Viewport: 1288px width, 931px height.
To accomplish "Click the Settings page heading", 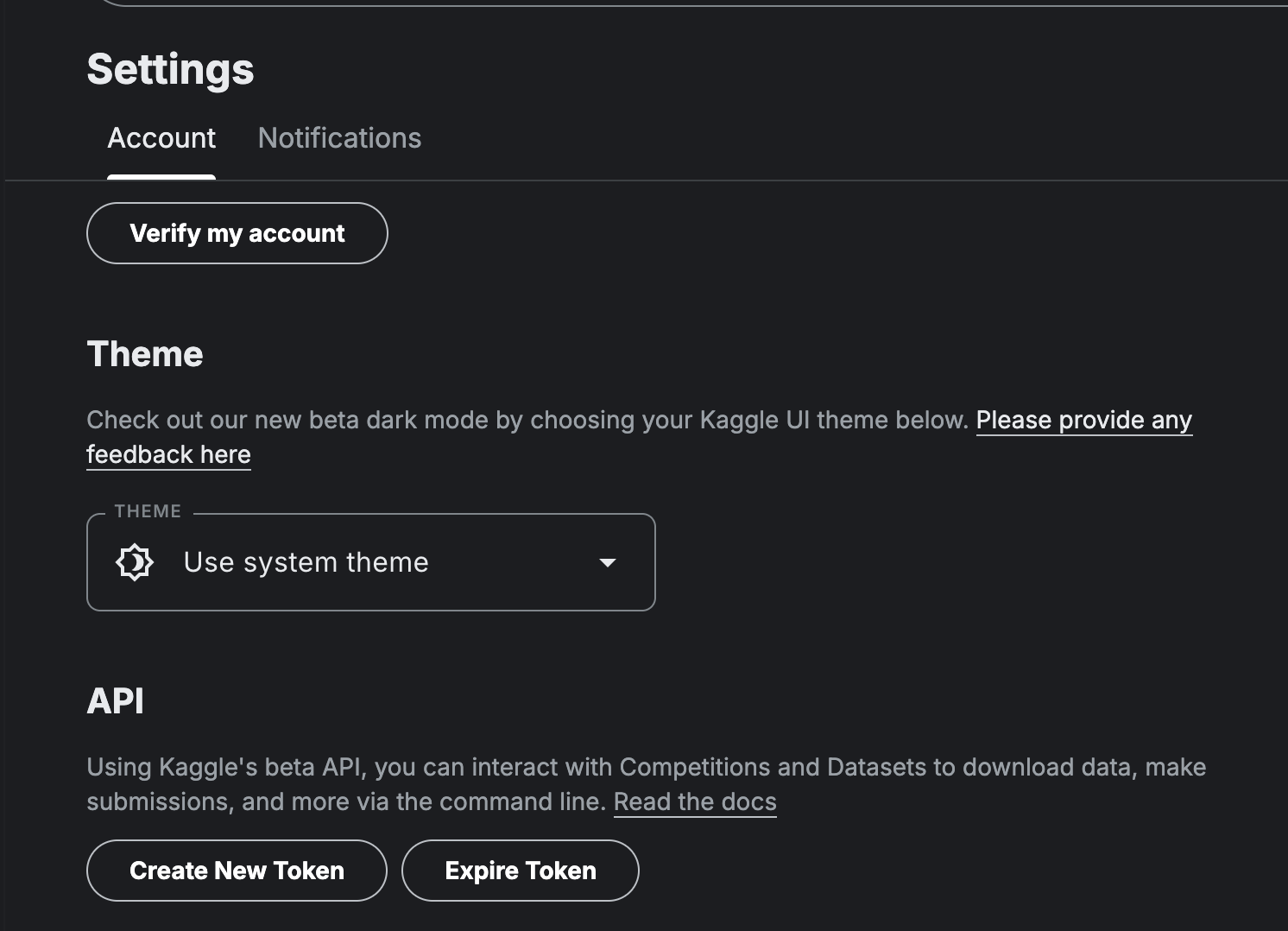I will pos(170,69).
